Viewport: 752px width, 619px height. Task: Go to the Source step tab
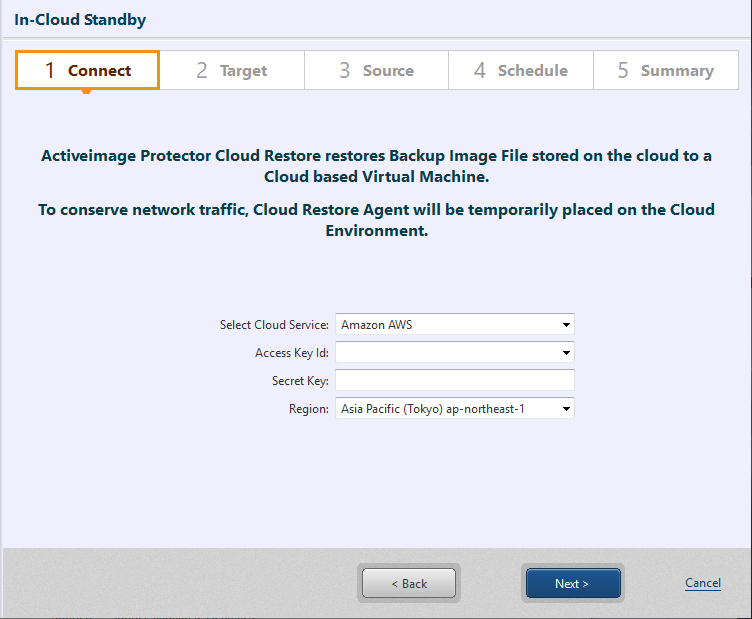375,71
